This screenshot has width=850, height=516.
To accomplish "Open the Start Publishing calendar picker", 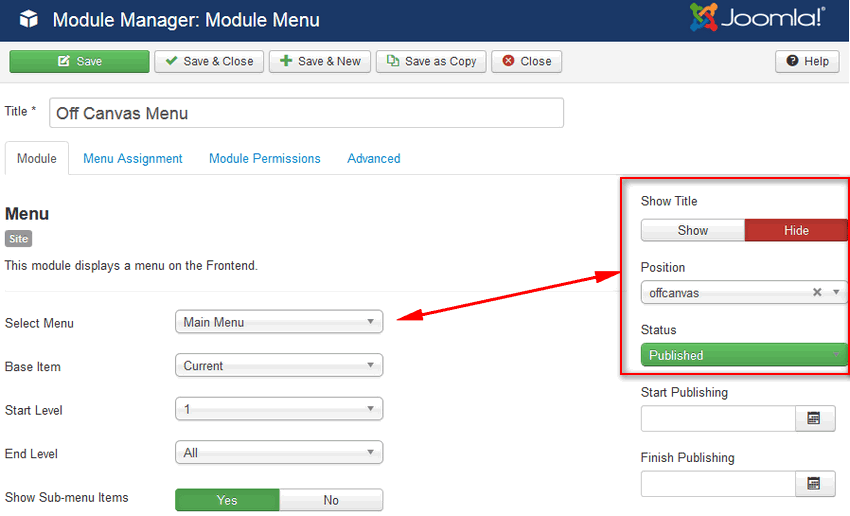I will tap(814, 419).
